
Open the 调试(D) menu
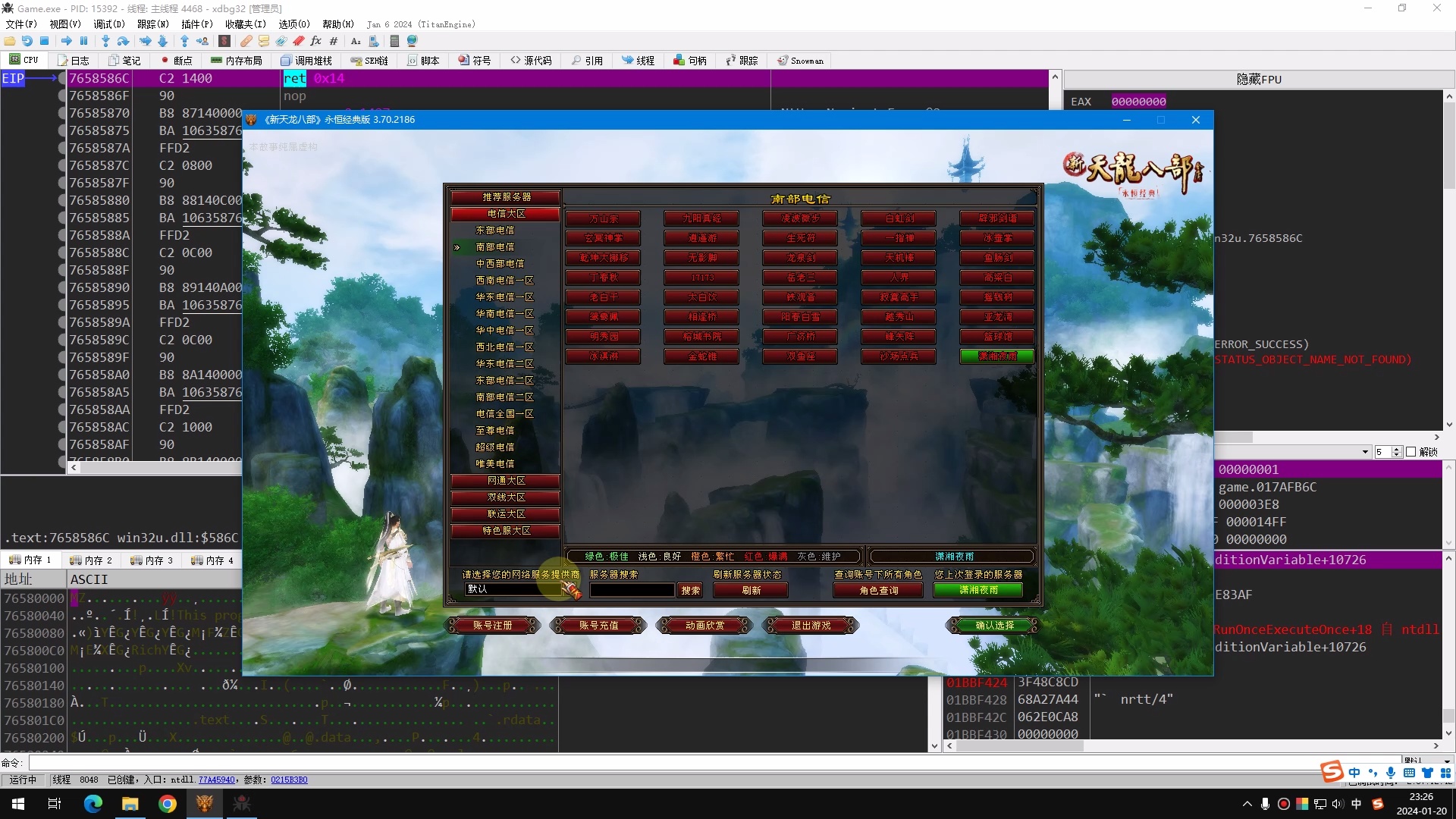click(108, 24)
